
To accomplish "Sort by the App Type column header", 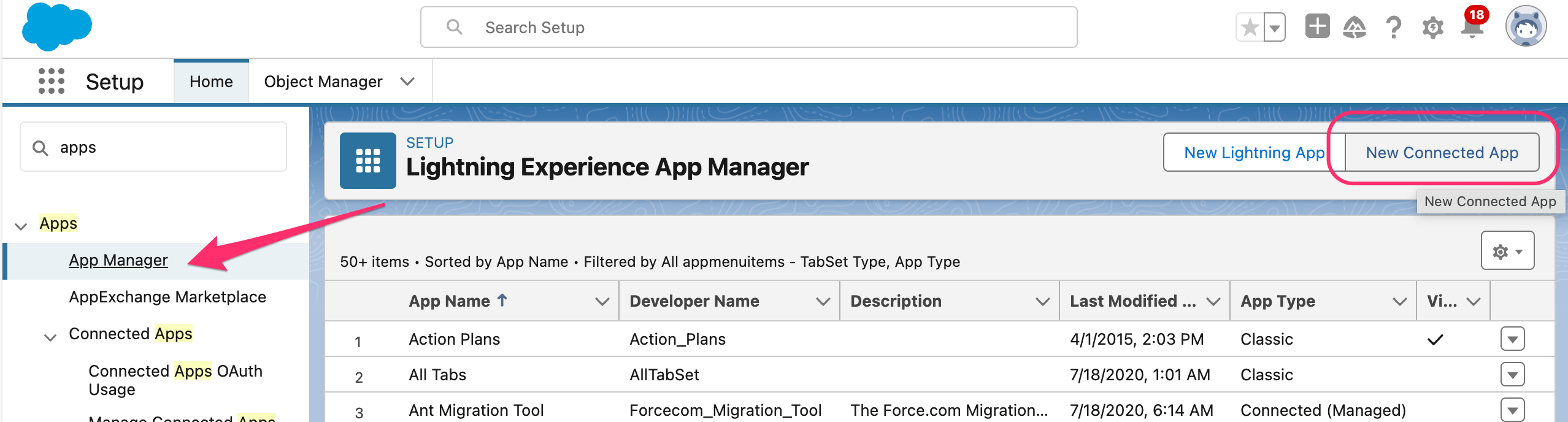I will [x=1278, y=301].
